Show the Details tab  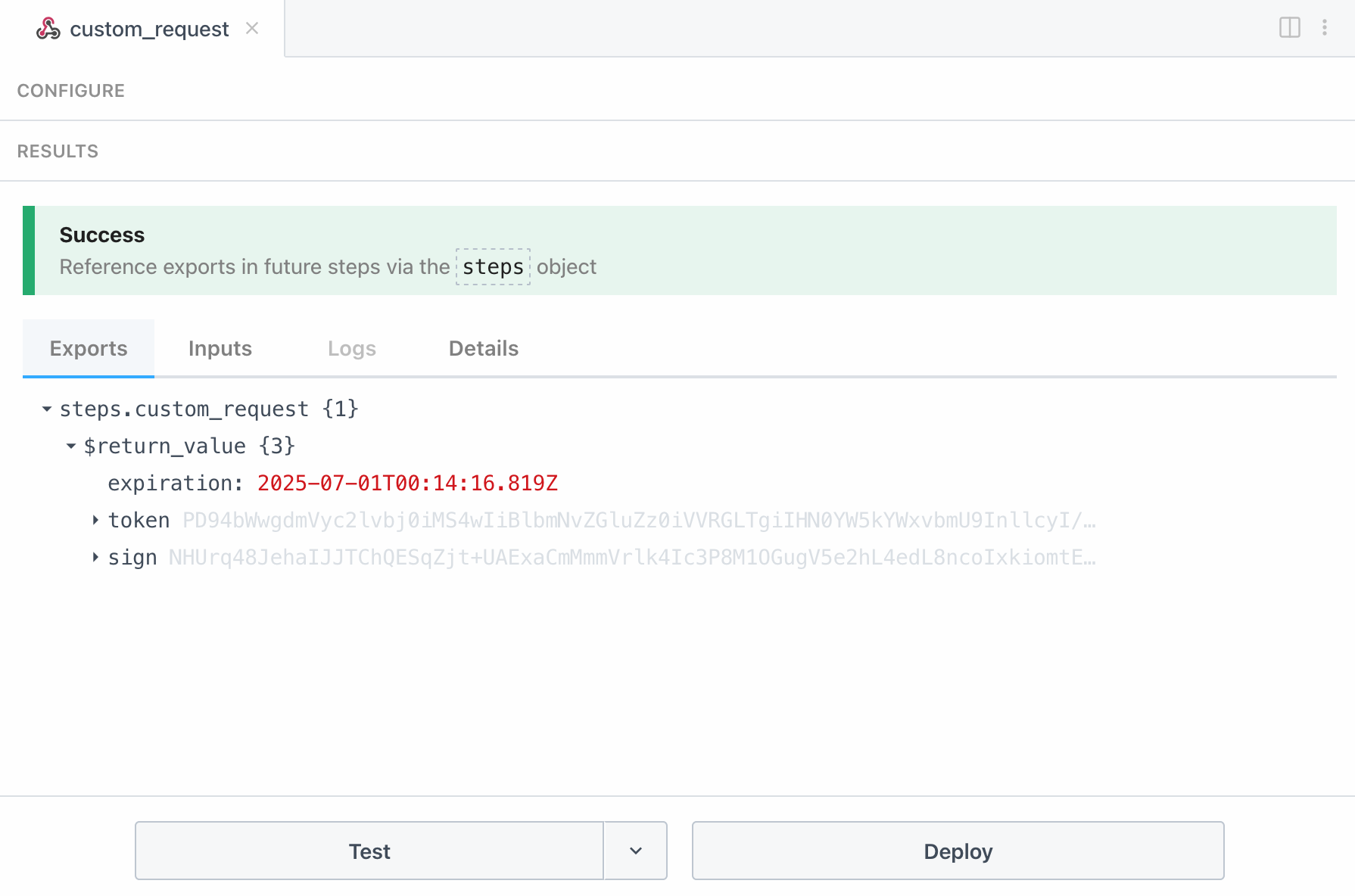point(483,348)
